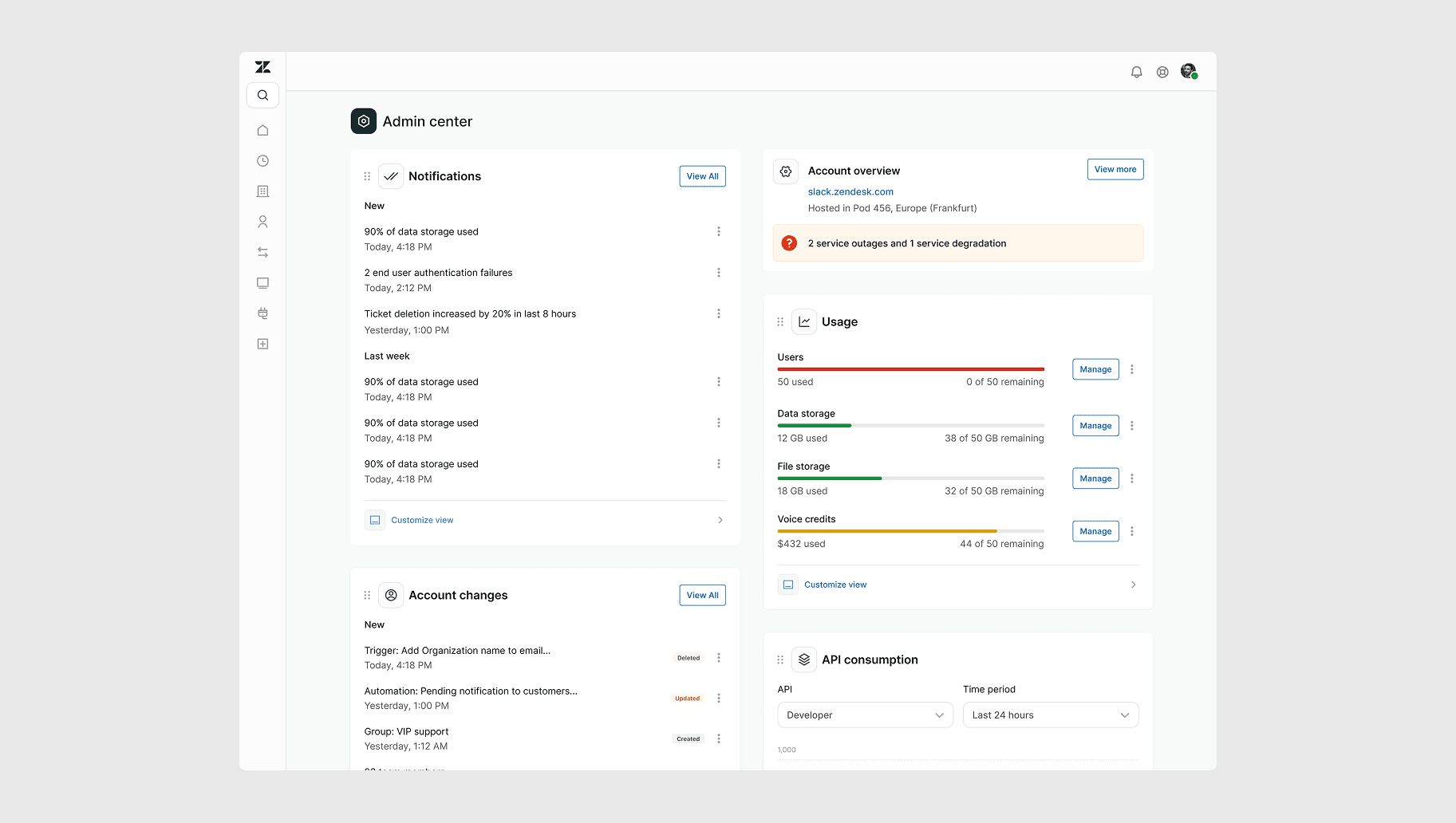1456x823 pixels.
Task: Click View All in Account changes card
Action: pyautogui.click(x=702, y=595)
